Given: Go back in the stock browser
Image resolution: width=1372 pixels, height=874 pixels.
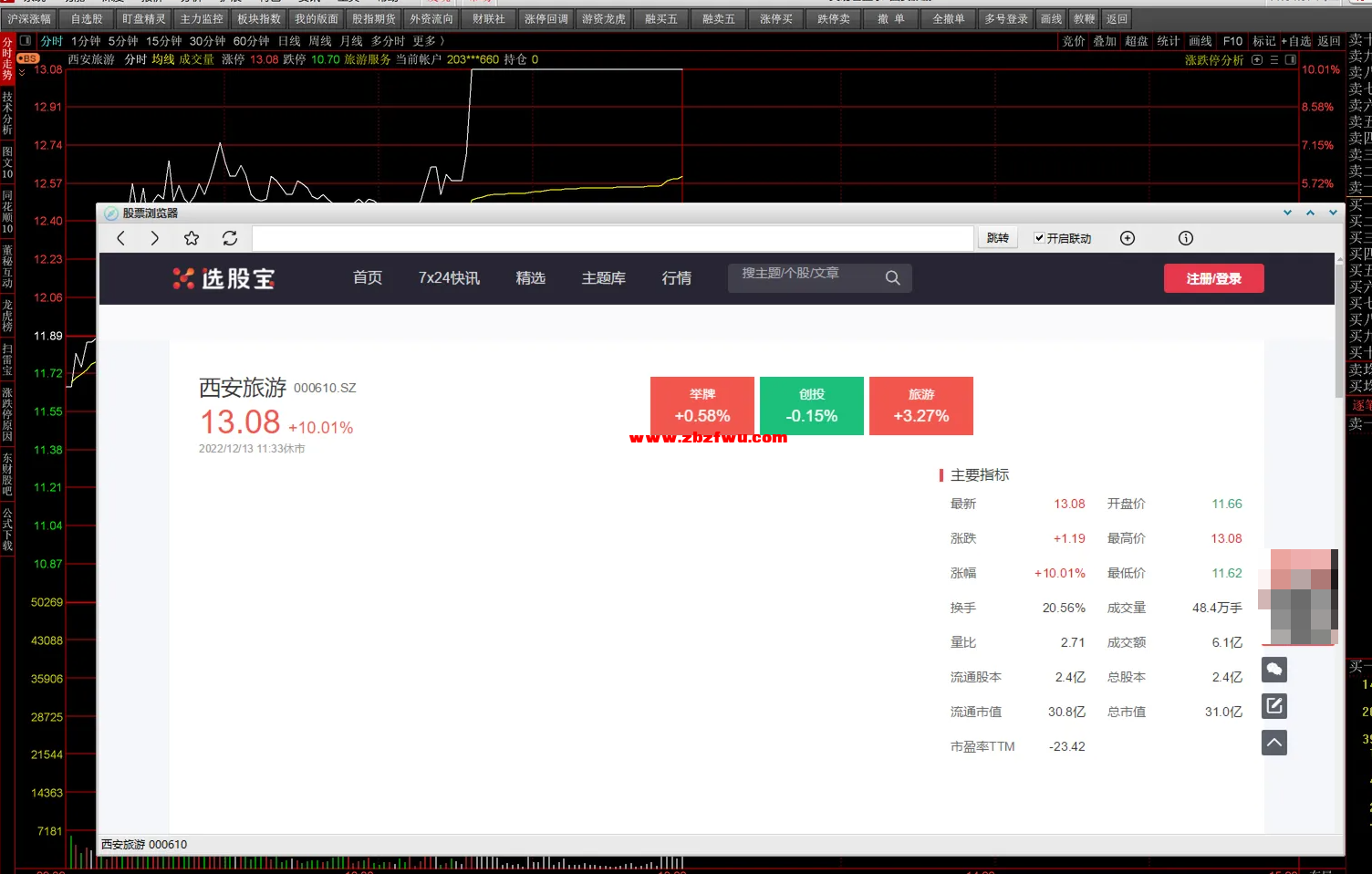Looking at the screenshot, I should (120, 238).
